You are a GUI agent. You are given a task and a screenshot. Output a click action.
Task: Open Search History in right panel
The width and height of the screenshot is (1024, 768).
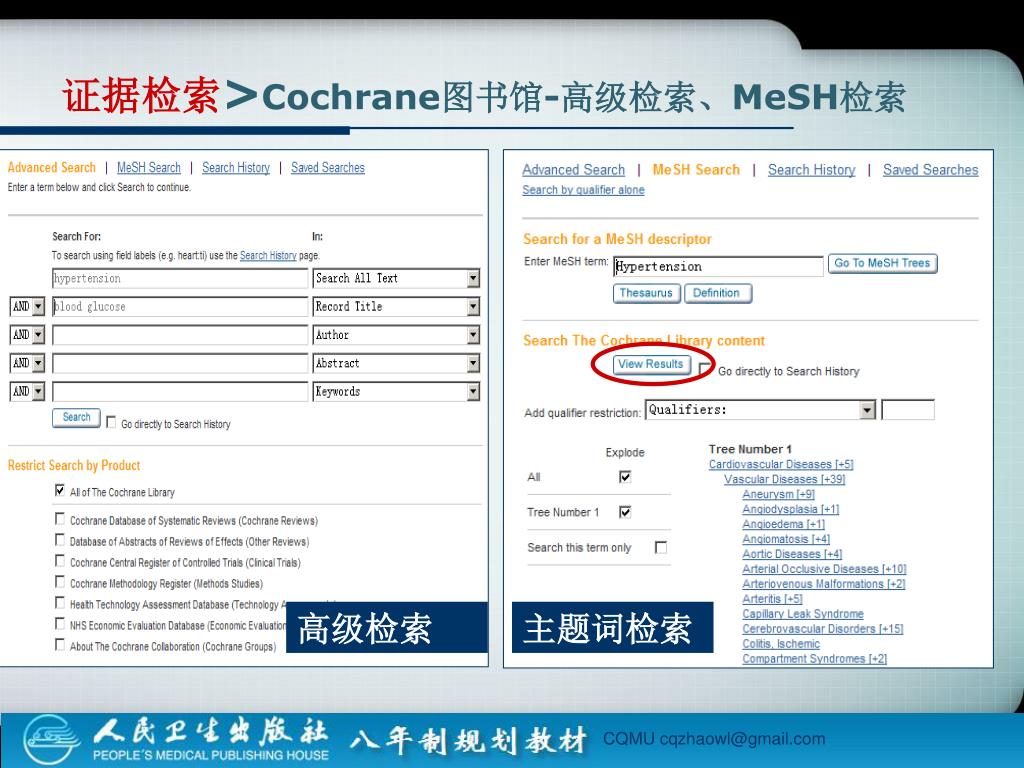tap(812, 170)
